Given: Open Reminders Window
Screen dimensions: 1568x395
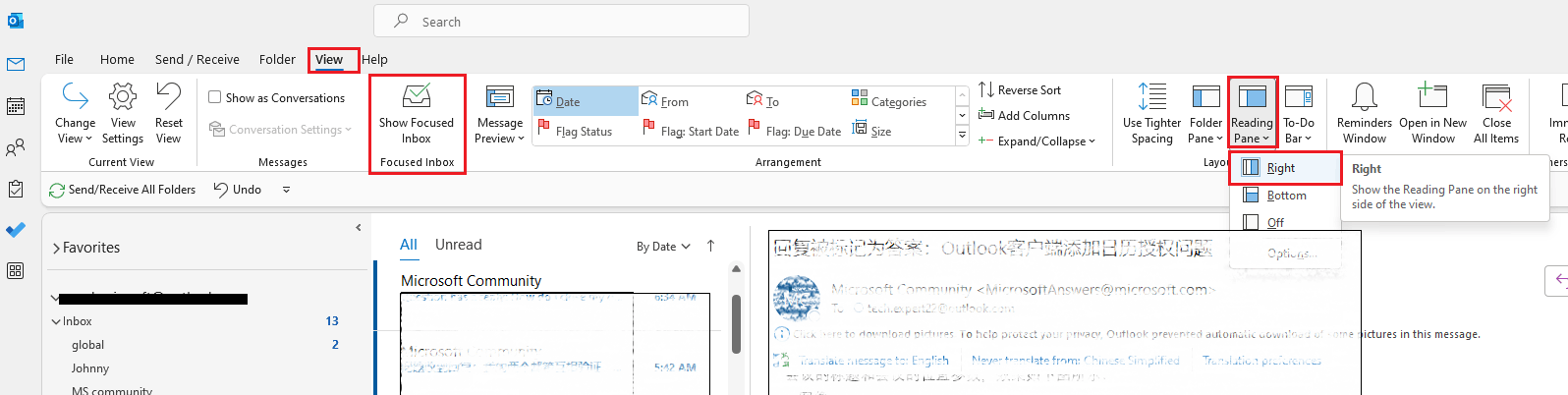Looking at the screenshot, I should click(1365, 113).
